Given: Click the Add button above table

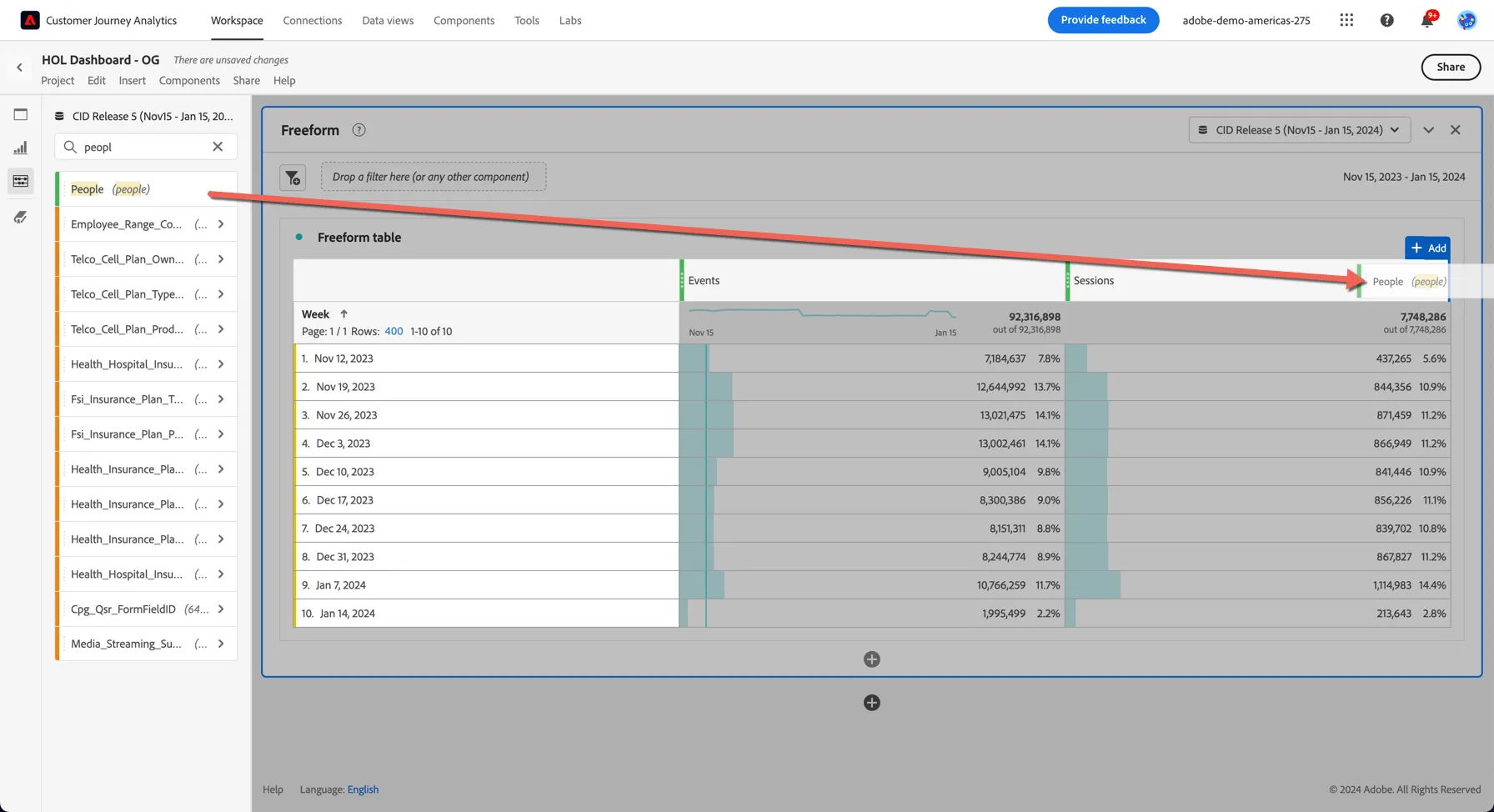Looking at the screenshot, I should click(1427, 248).
